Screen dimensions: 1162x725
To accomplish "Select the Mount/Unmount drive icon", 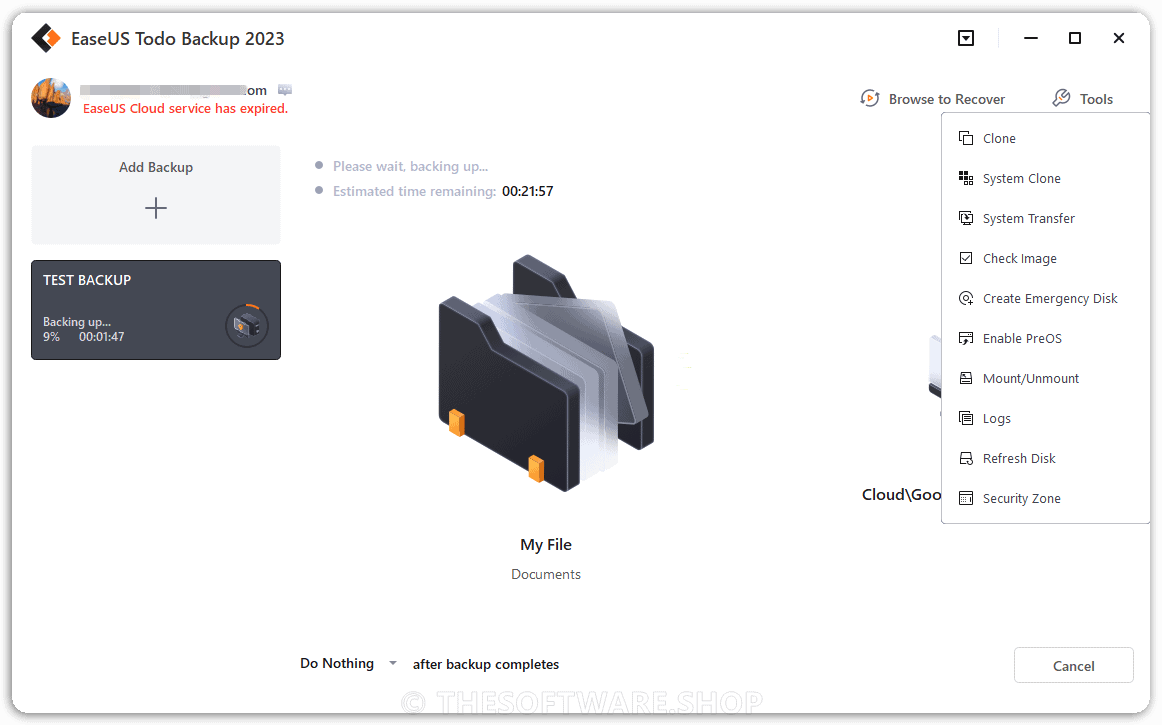I will (966, 379).
